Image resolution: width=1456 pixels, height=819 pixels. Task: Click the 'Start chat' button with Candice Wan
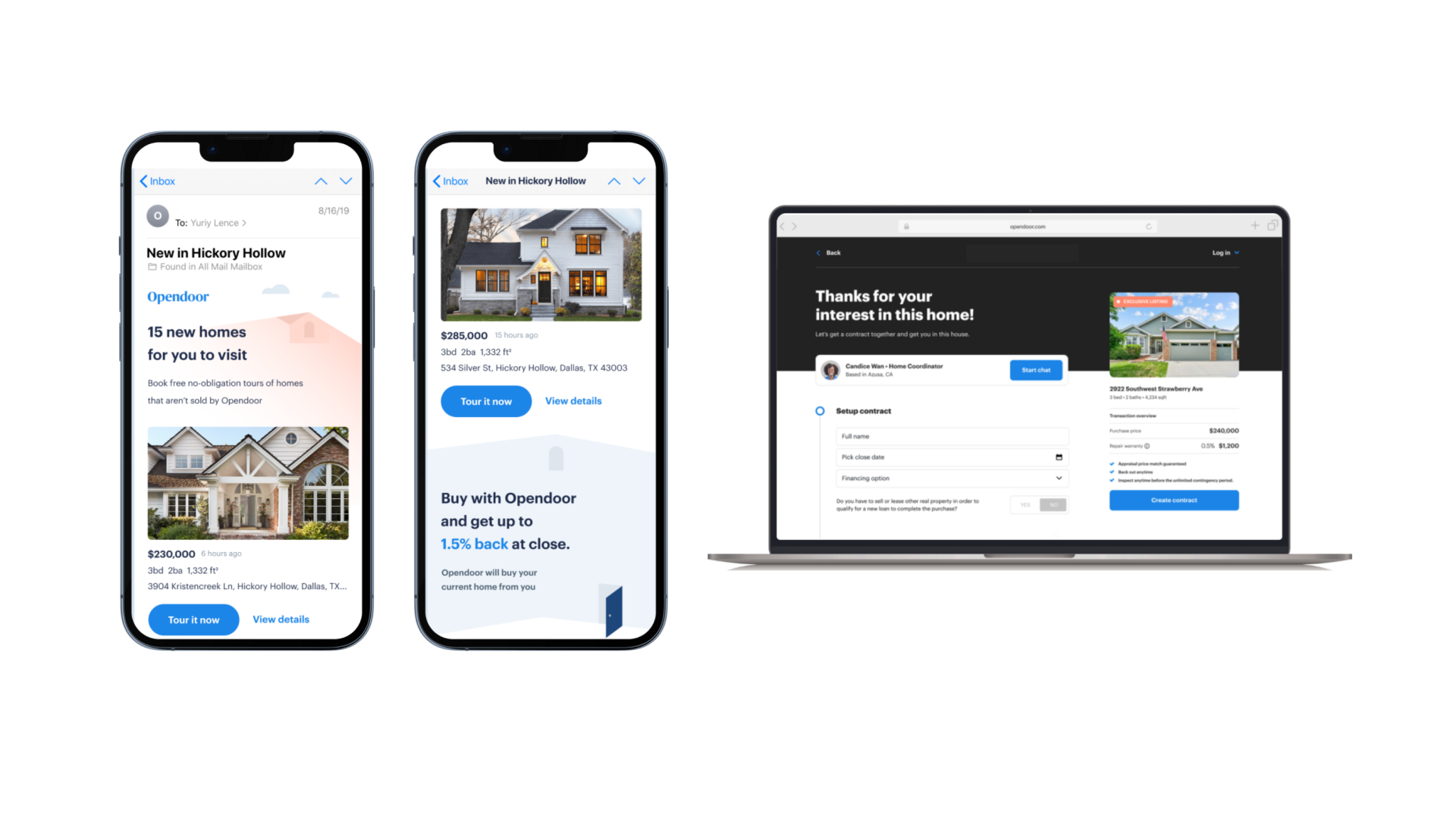point(1036,370)
